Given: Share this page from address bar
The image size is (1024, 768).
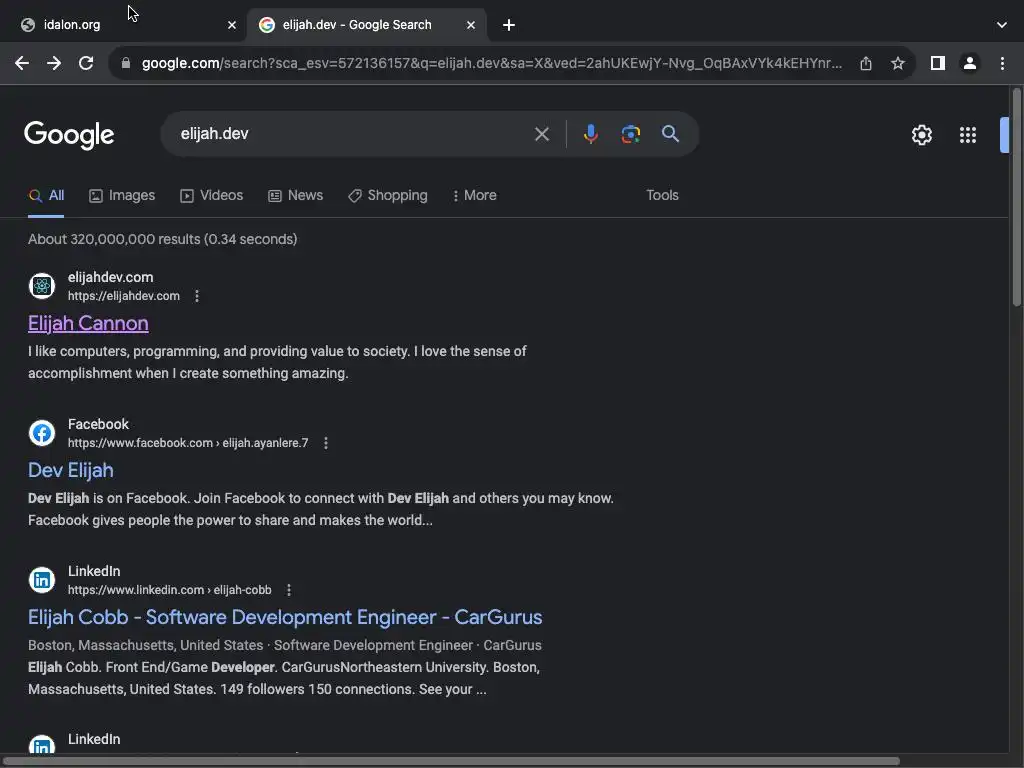Looking at the screenshot, I should click(x=866, y=63).
